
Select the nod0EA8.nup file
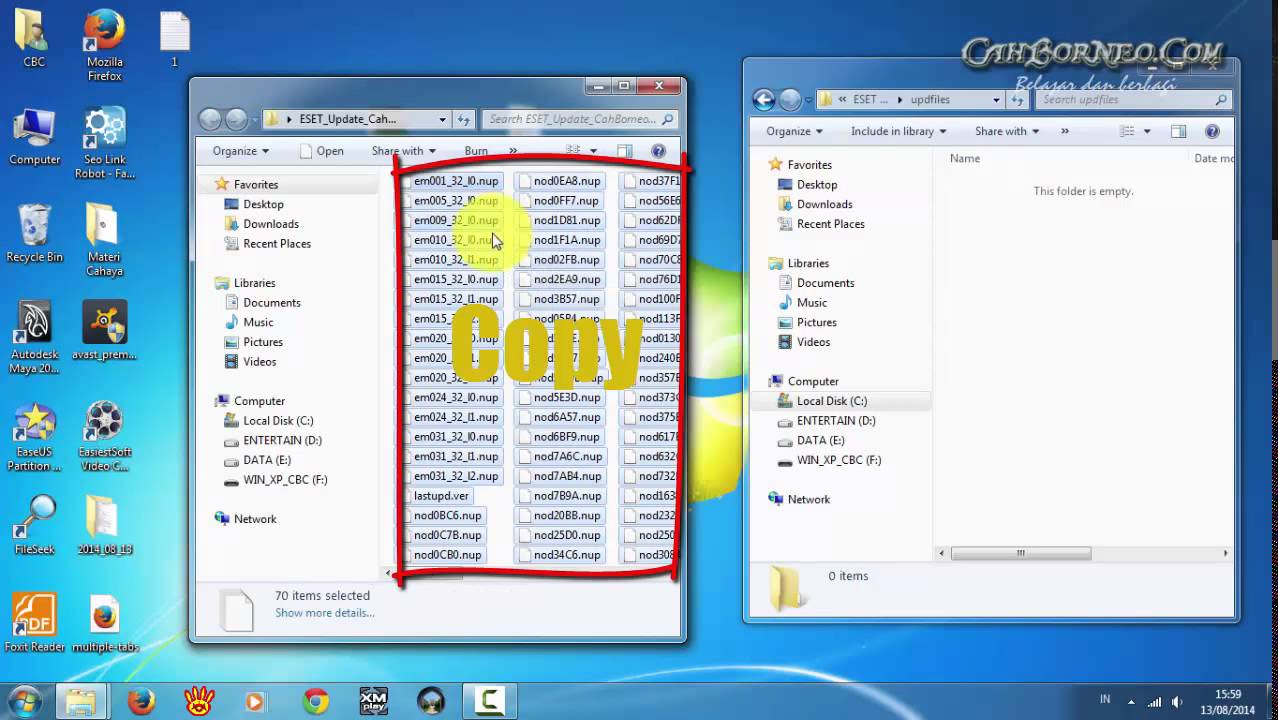(560, 181)
